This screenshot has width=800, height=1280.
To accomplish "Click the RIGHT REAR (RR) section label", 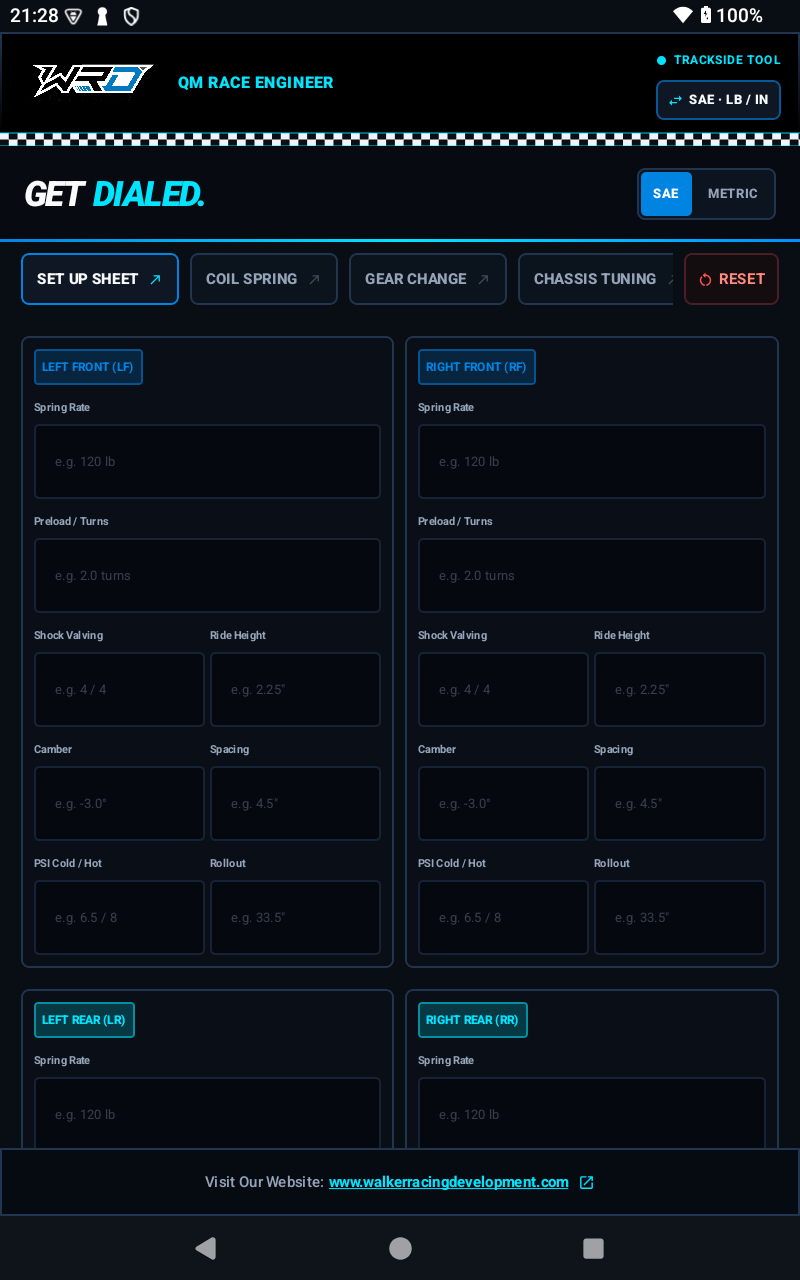I will pyautogui.click(x=472, y=1020).
